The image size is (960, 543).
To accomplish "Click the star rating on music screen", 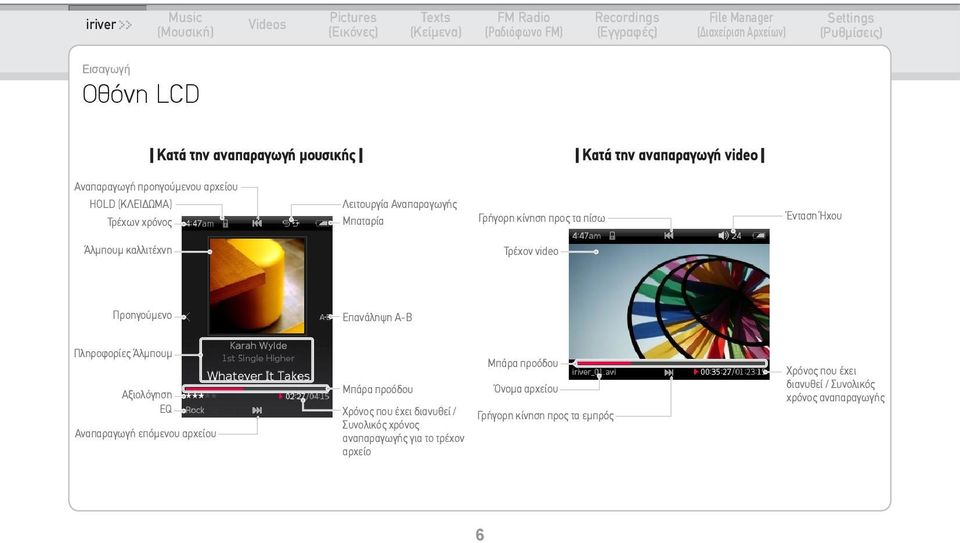I will (199, 396).
